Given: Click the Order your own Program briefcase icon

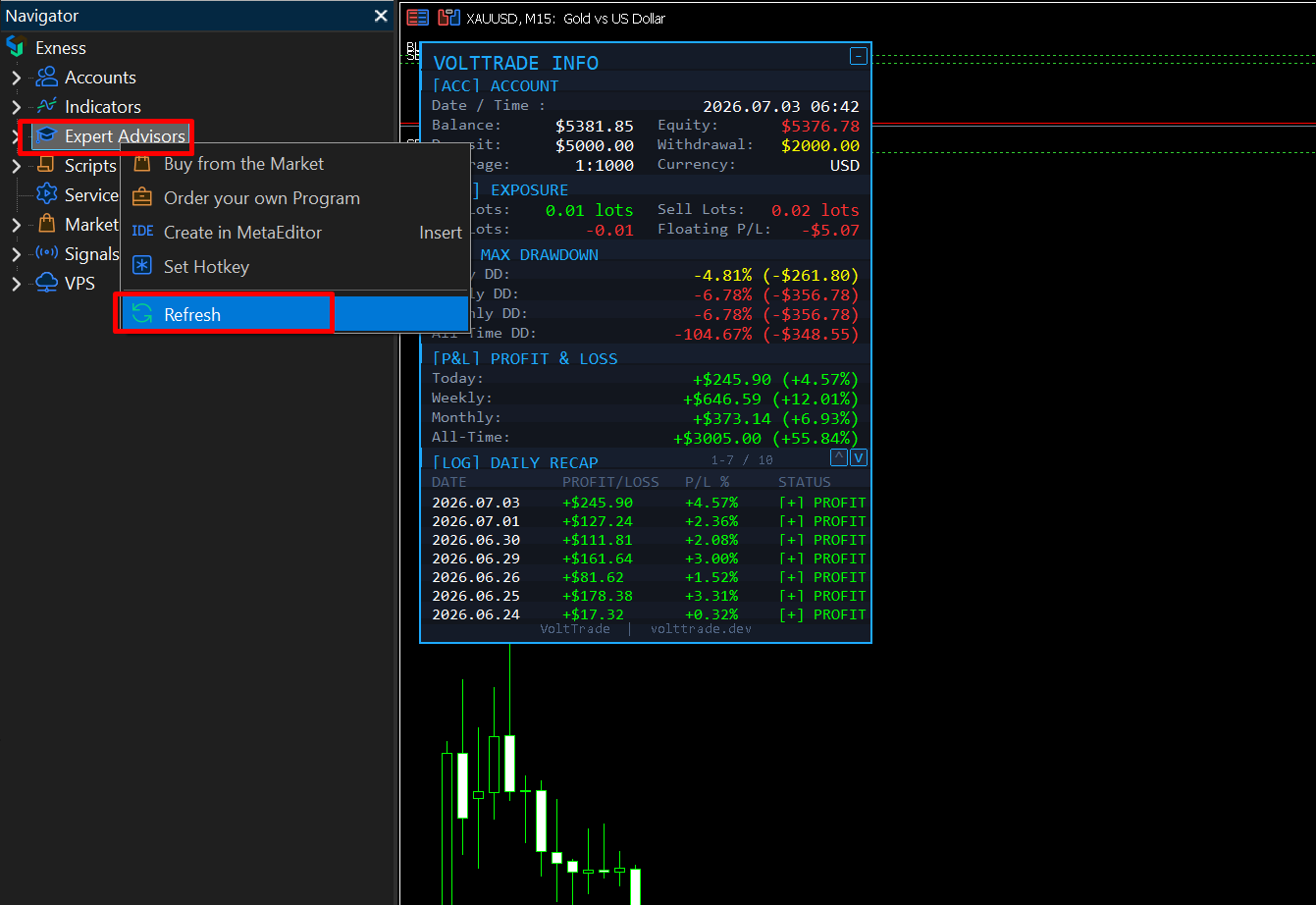Looking at the screenshot, I should (x=142, y=197).
